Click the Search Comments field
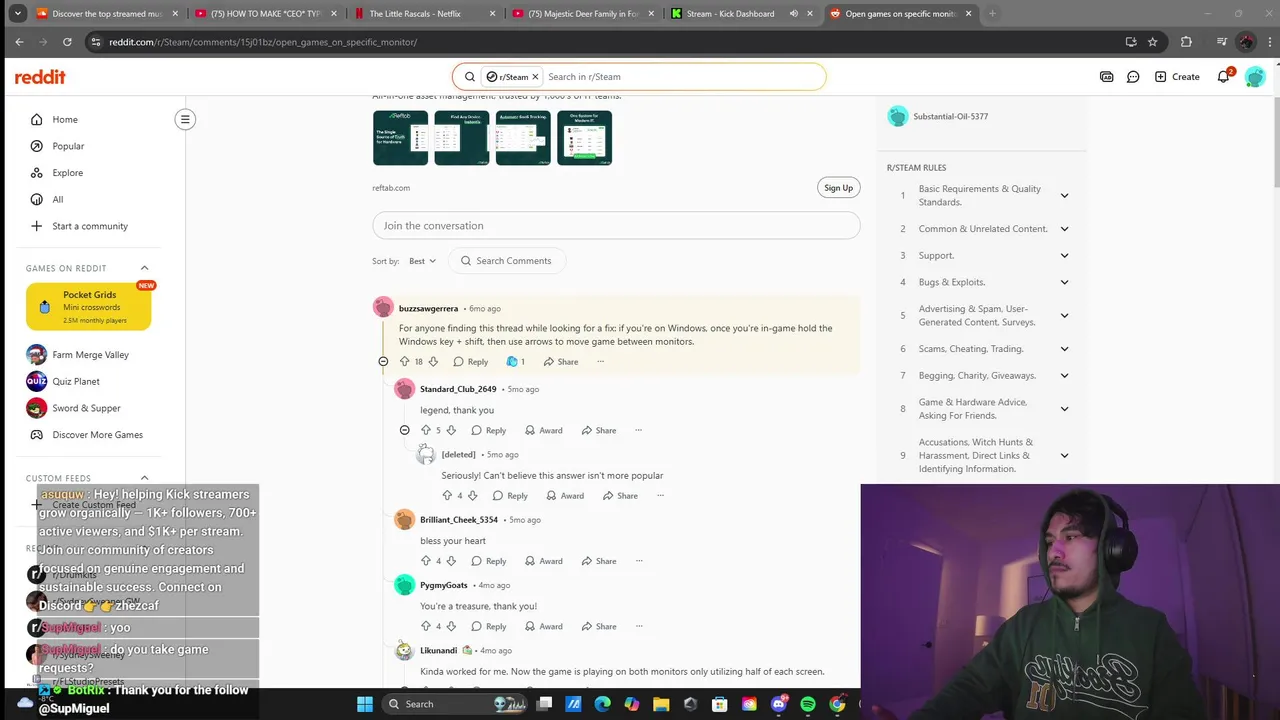The width and height of the screenshot is (1280, 720). [507, 261]
